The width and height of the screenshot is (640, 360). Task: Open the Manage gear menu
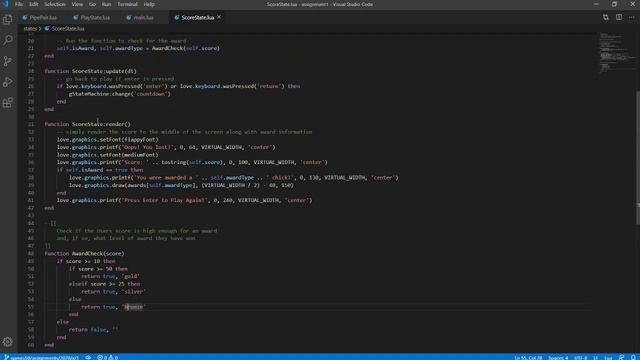click(x=8, y=342)
